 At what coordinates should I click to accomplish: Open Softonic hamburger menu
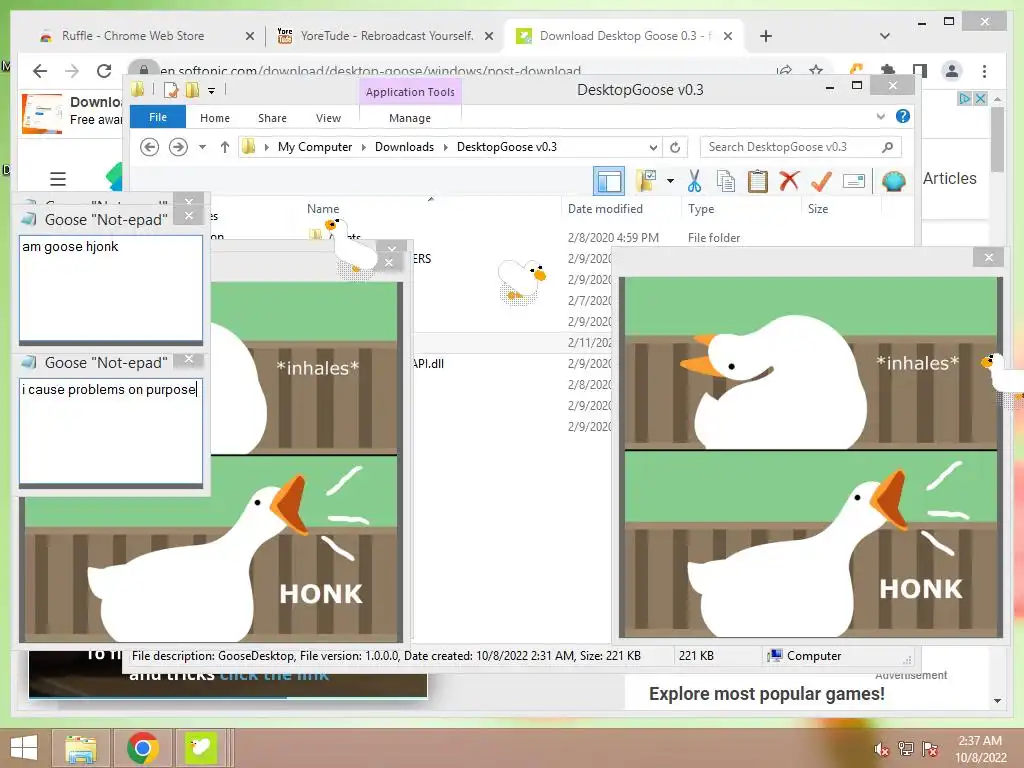coord(58,178)
